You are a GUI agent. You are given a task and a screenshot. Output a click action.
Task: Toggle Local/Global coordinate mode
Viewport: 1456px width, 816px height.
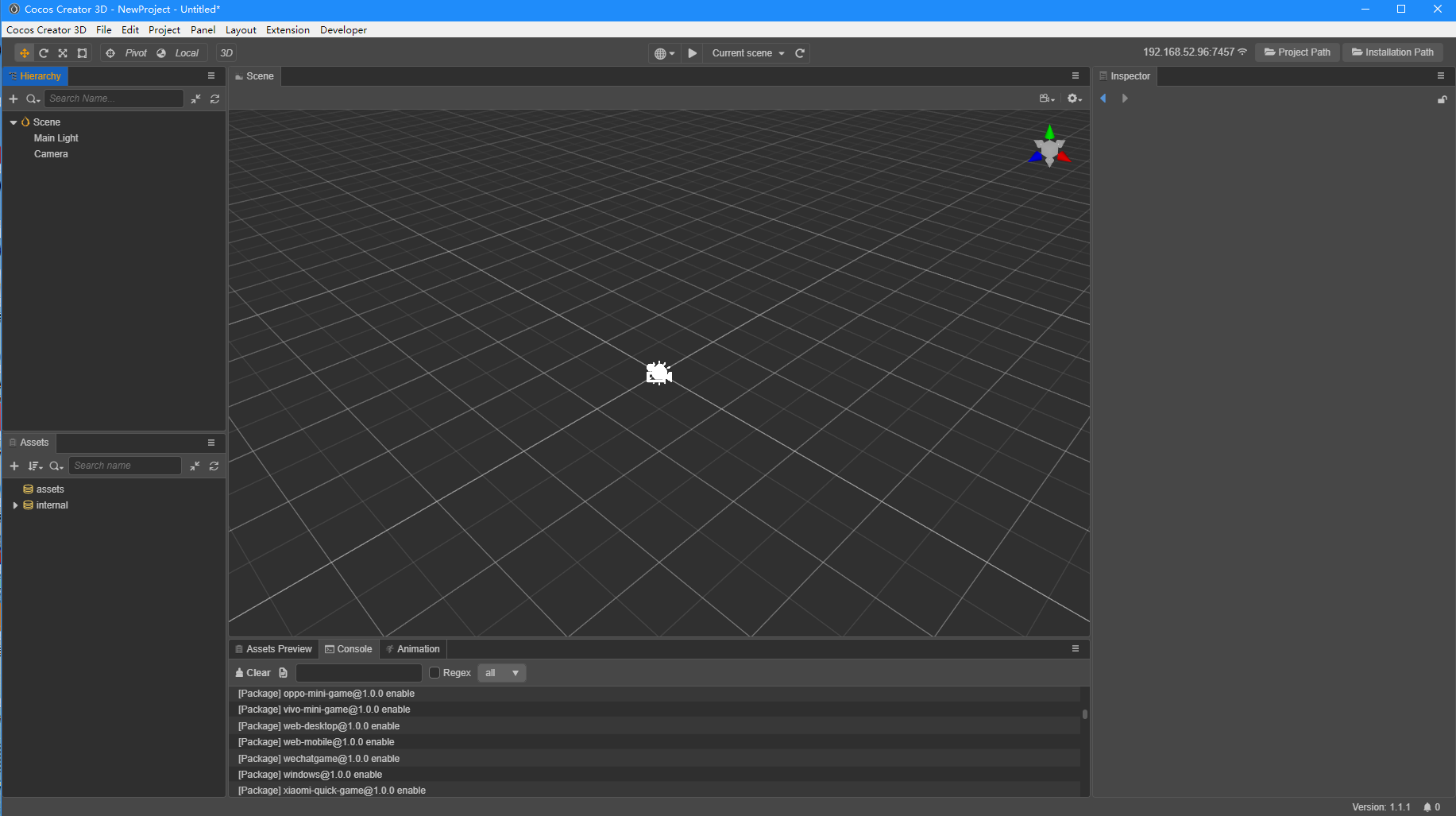click(x=178, y=53)
